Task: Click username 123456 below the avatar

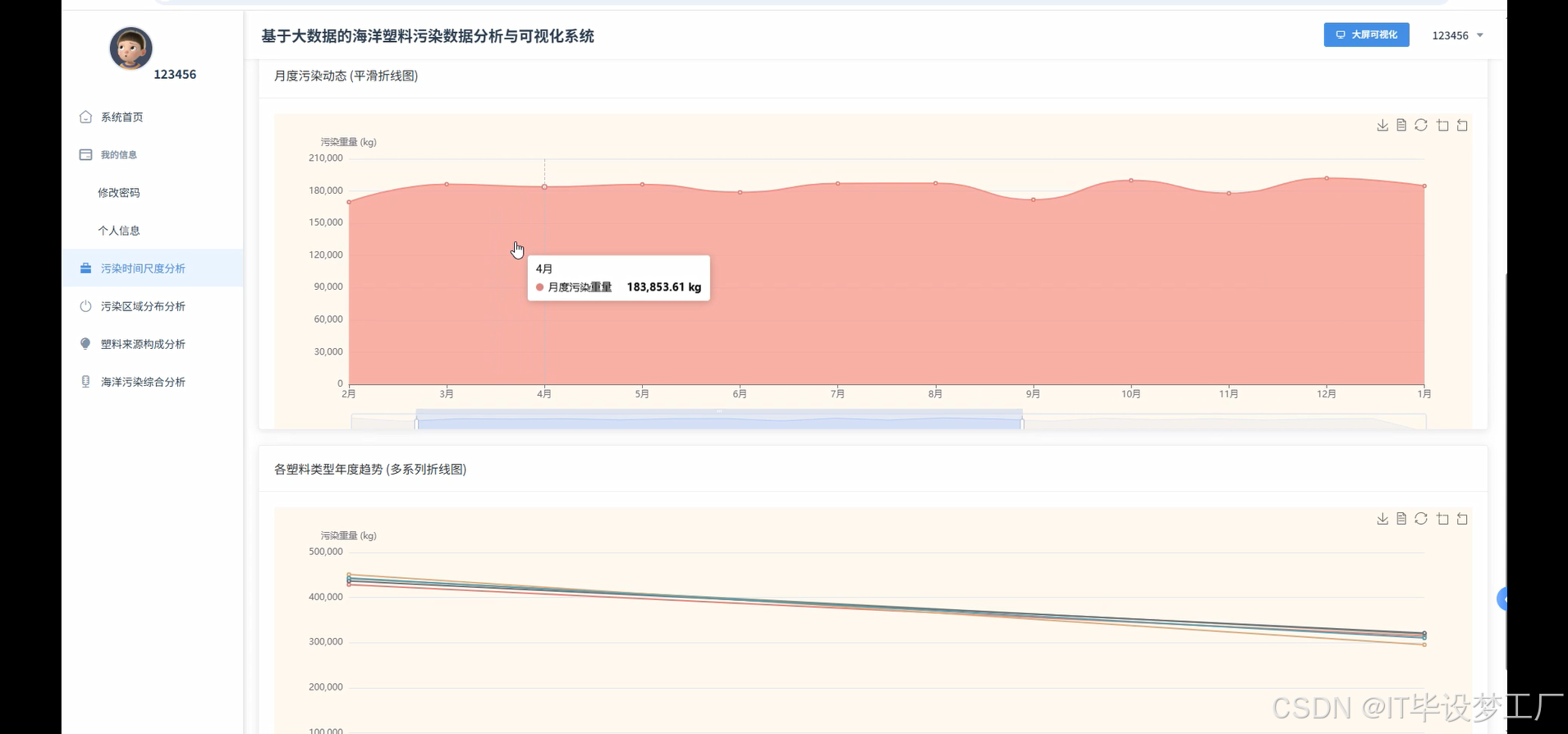Action: click(175, 74)
